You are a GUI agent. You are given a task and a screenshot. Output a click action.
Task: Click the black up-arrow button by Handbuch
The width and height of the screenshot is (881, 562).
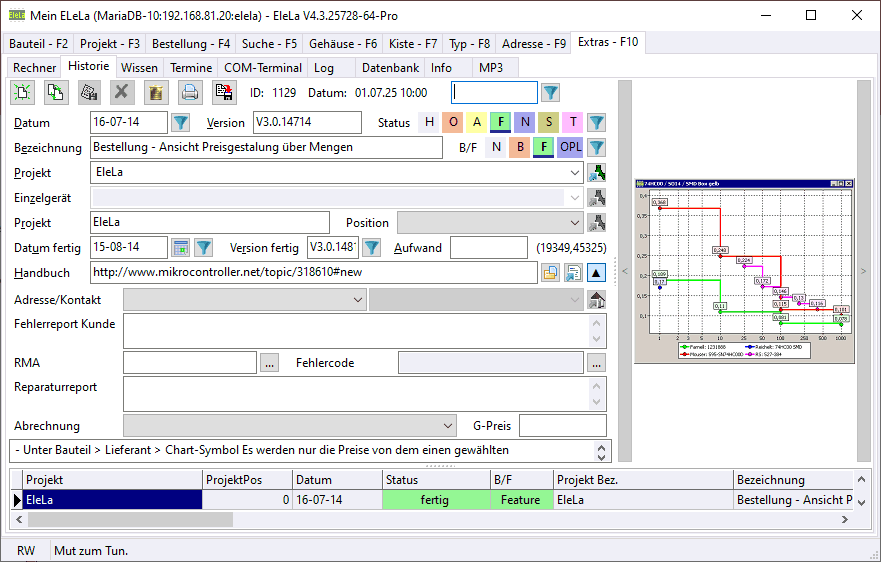pyautogui.click(x=596, y=273)
